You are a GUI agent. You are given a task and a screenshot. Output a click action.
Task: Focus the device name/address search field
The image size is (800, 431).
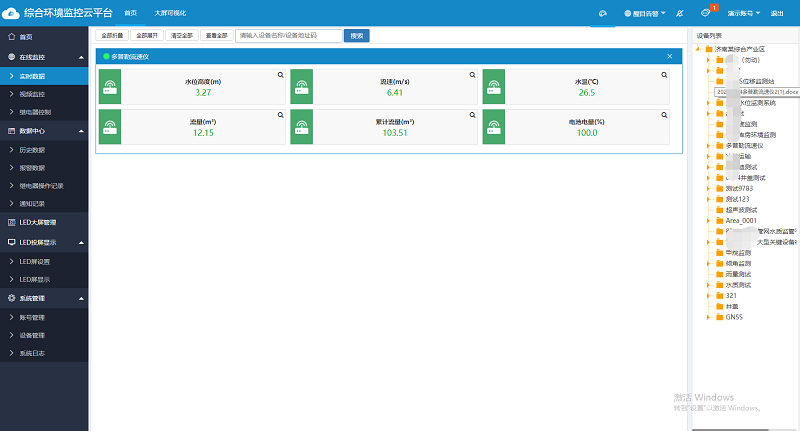pos(289,36)
